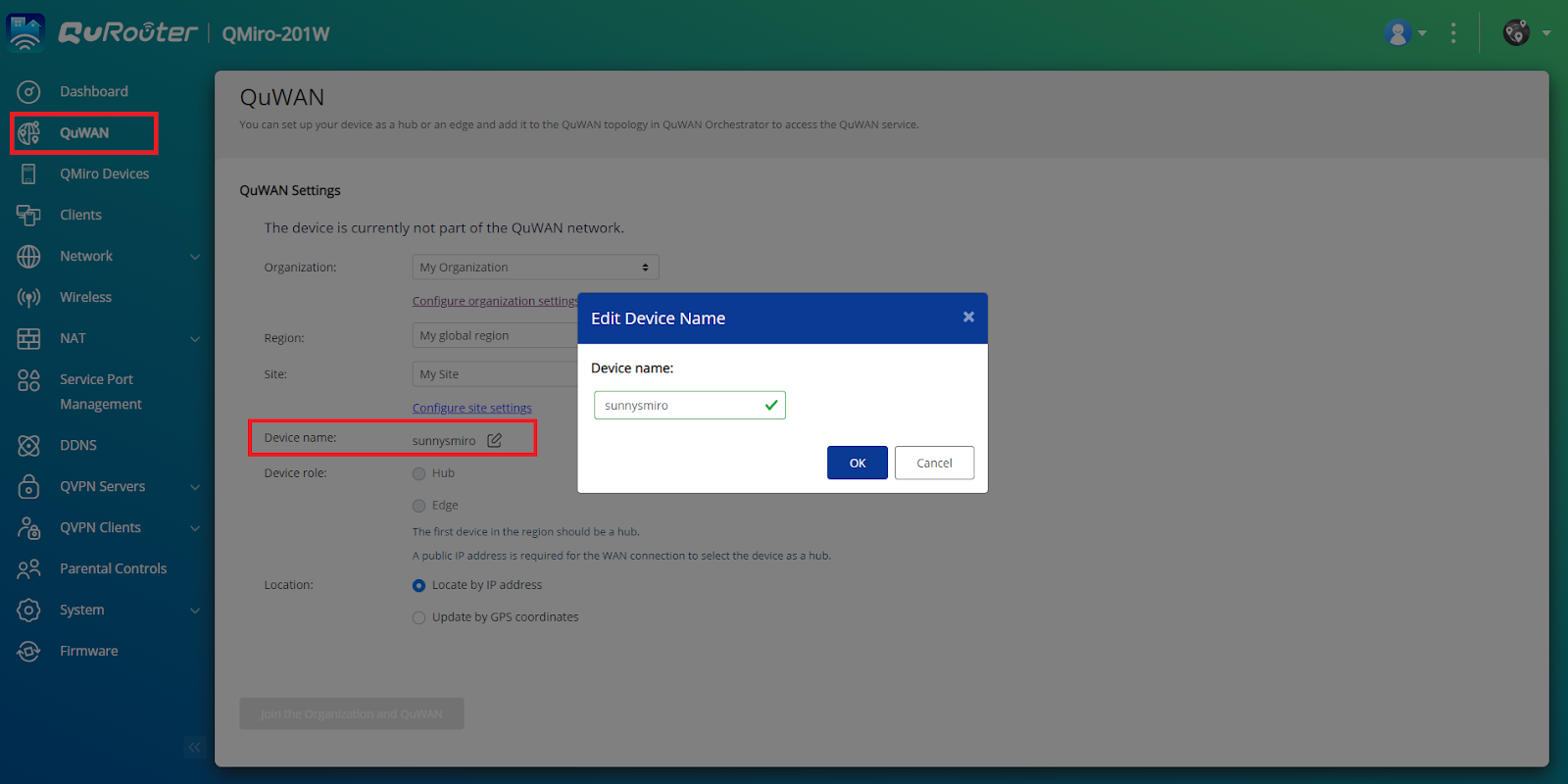Open the DDNS menu item
This screenshot has width=1568, height=784.
78,446
